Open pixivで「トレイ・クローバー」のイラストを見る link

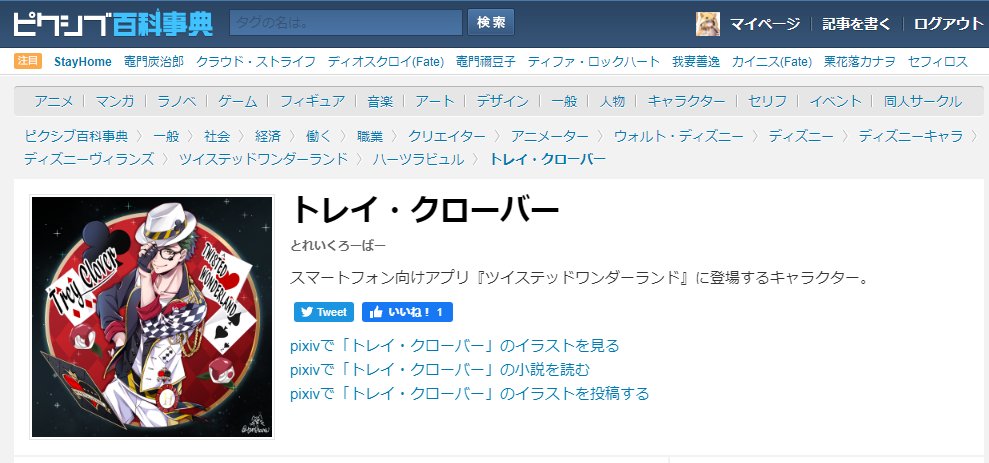(x=455, y=346)
